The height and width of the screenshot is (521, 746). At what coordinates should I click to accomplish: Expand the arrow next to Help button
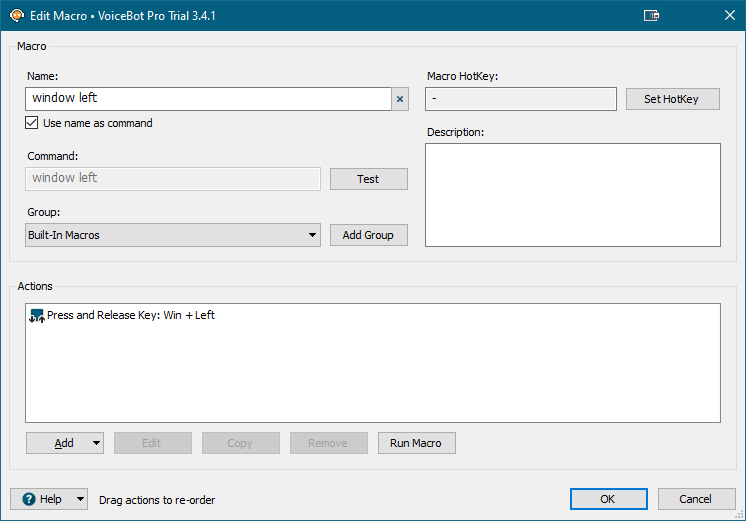[80, 499]
